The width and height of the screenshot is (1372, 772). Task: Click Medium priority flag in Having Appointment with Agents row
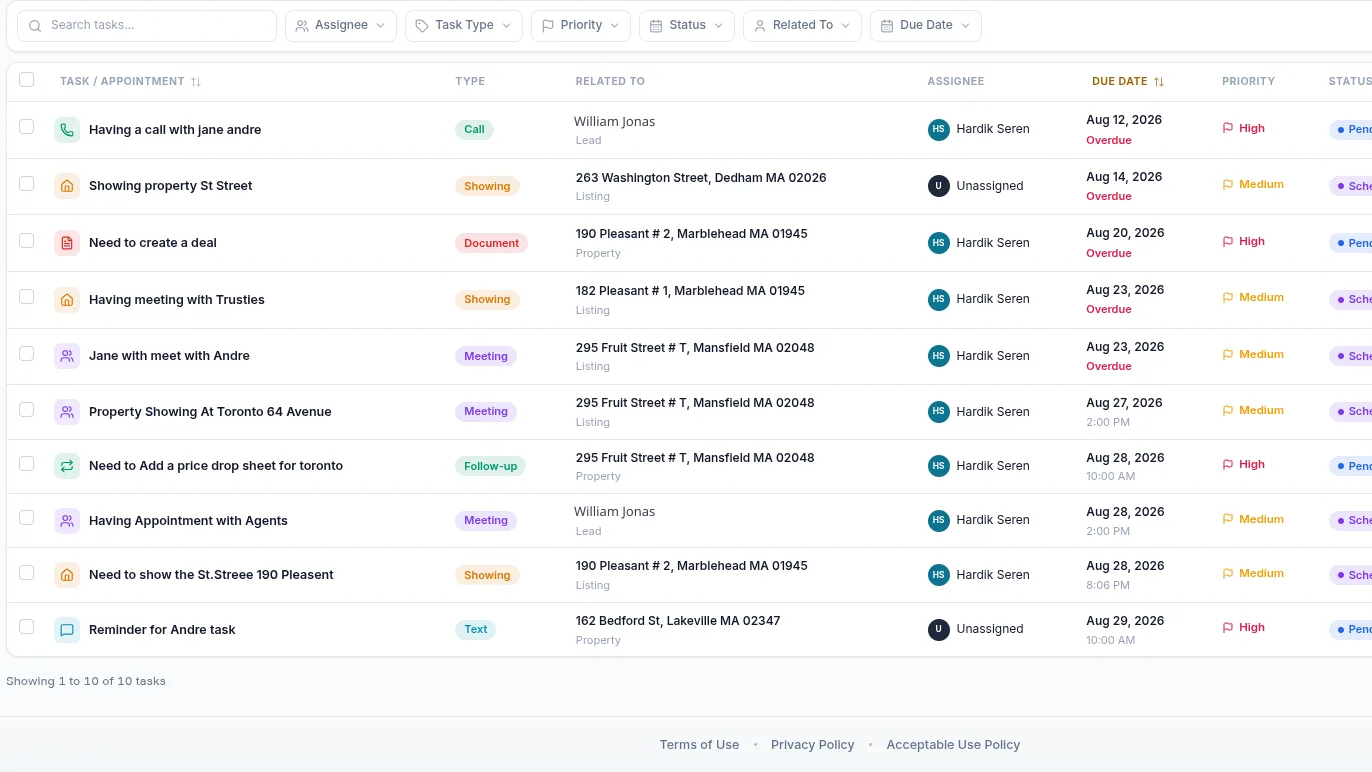pyautogui.click(x=1228, y=519)
